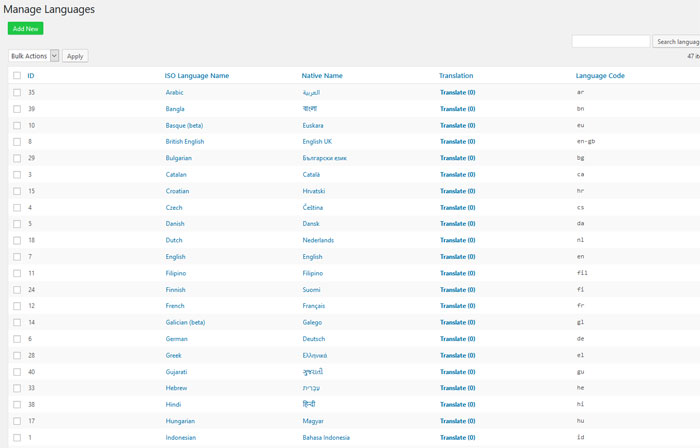Check the Bulgarian row checkbox

(x=17, y=158)
